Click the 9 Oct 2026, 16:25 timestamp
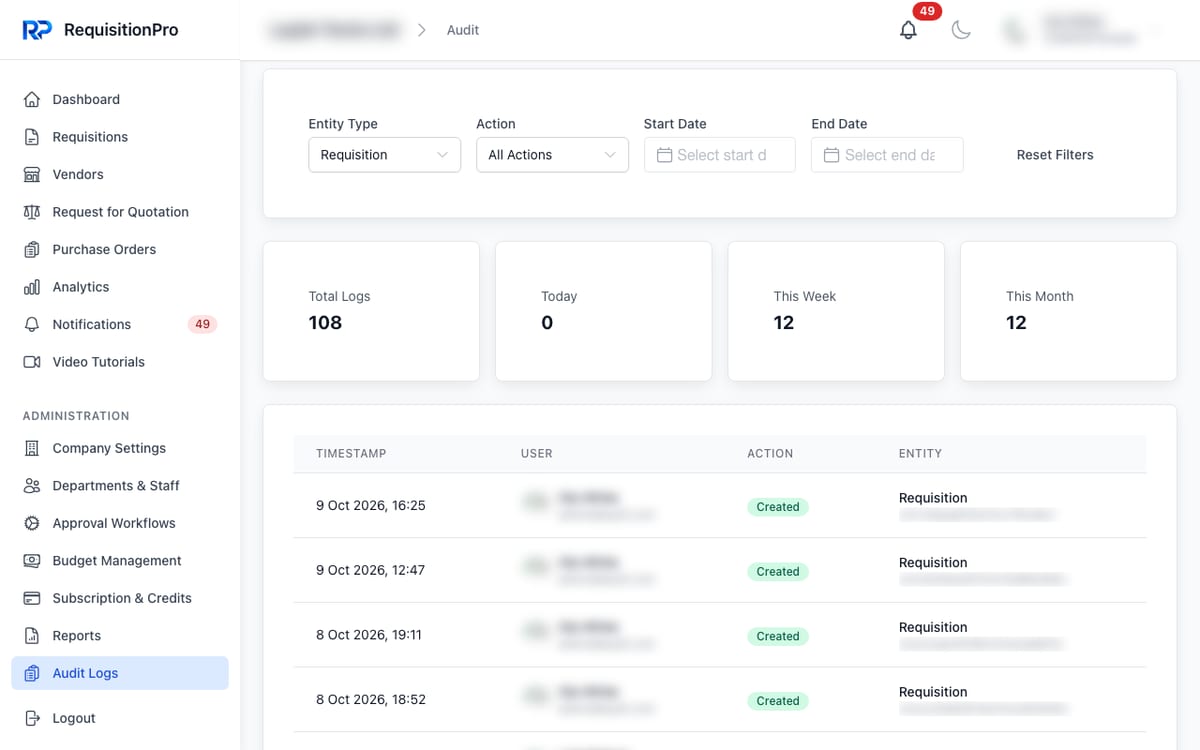The height and width of the screenshot is (750, 1200). pyautogui.click(x=371, y=506)
